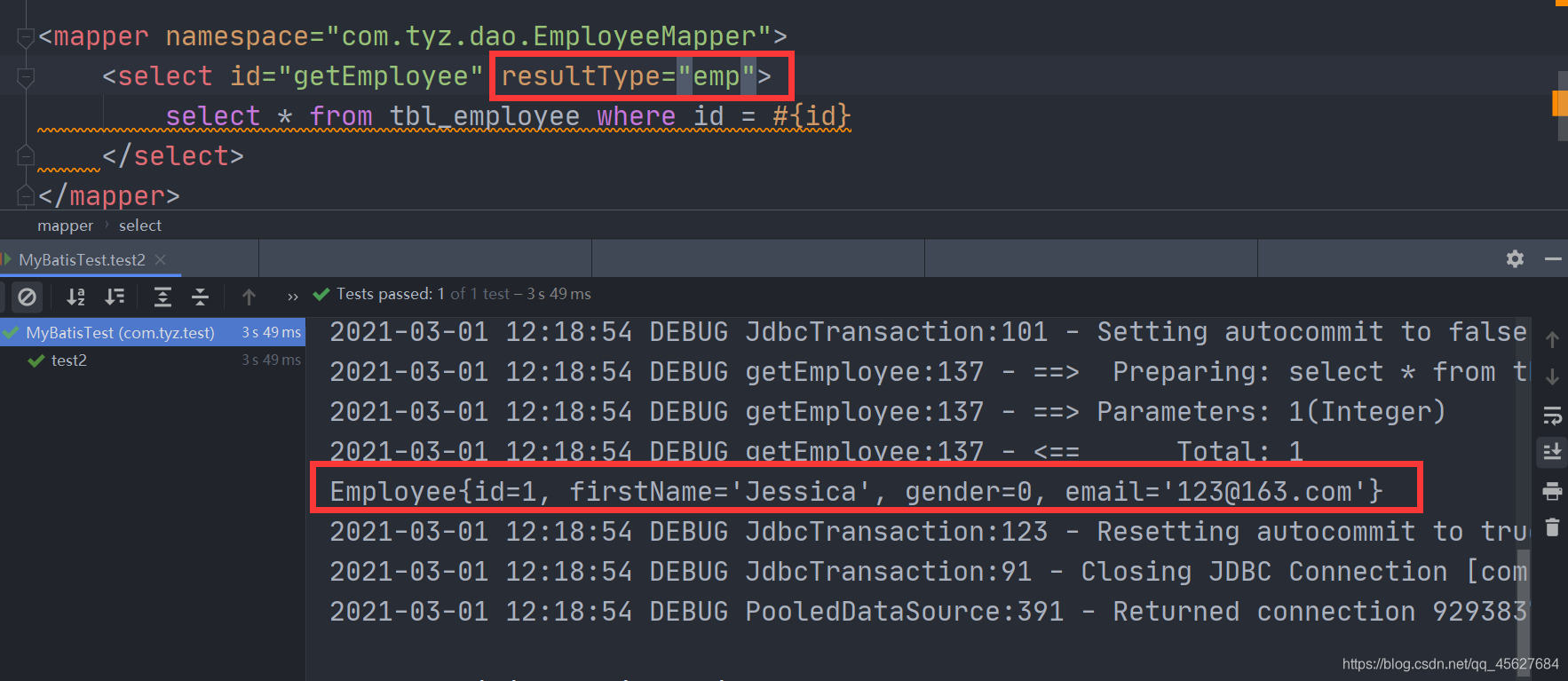Viewport: 1568px width, 681px height.
Task: Hide the Run tool window
Action: pyautogui.click(x=1553, y=258)
